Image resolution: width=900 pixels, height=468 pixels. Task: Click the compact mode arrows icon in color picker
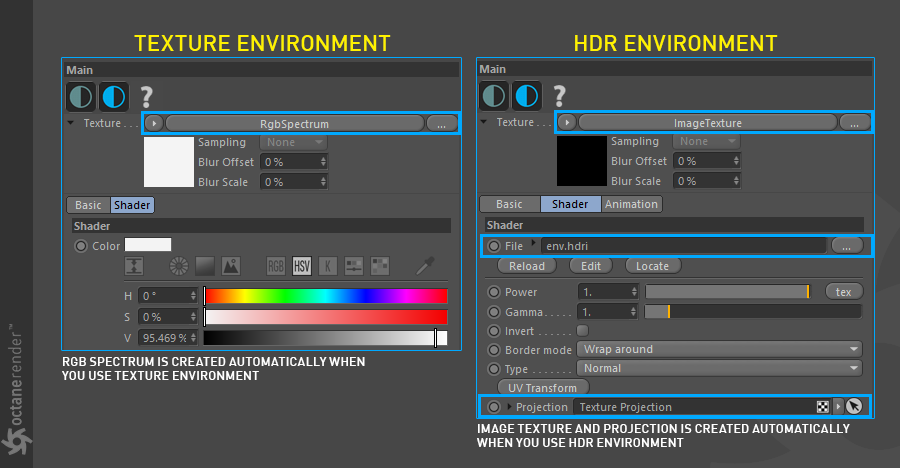[134, 266]
